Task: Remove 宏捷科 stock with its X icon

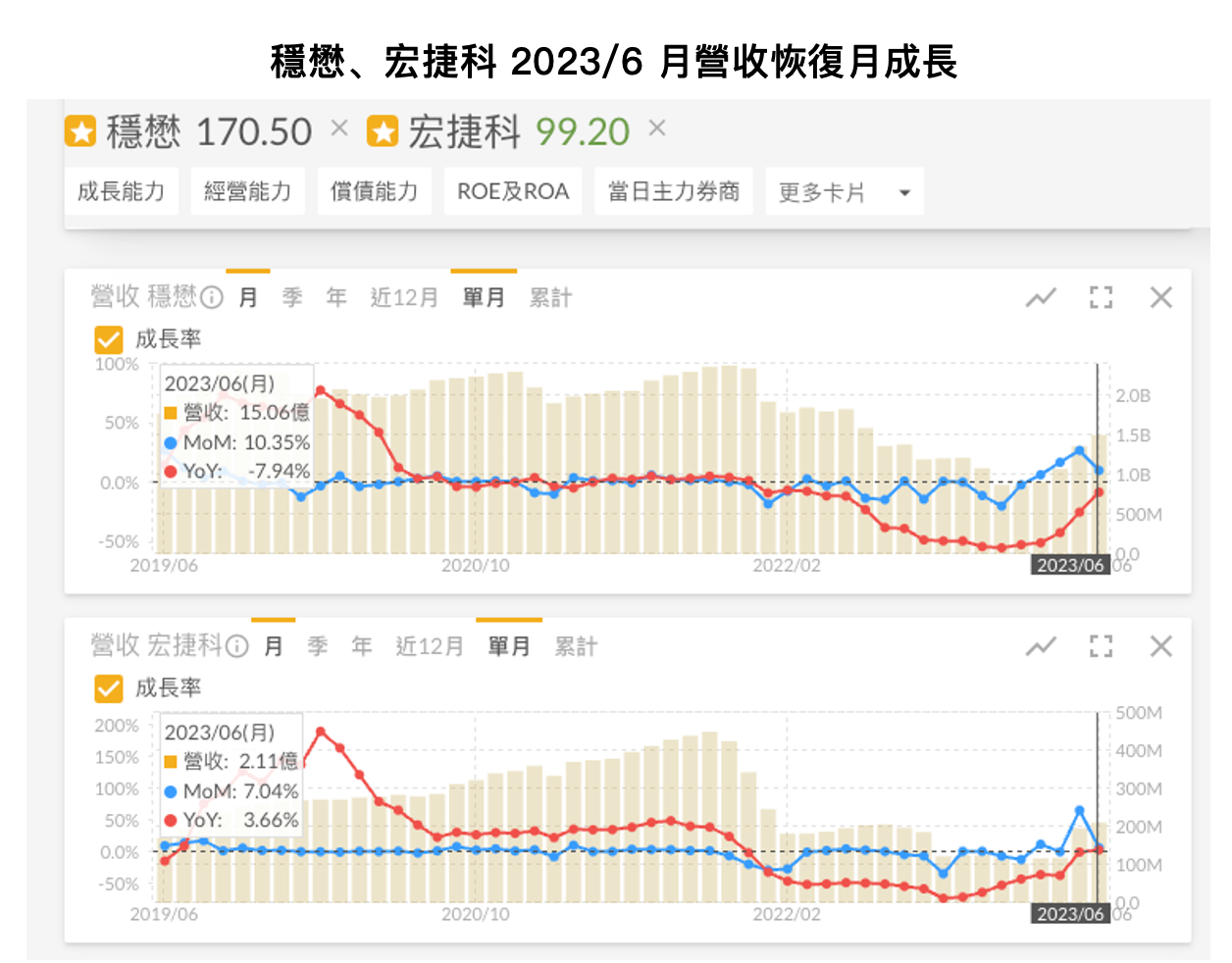Action: click(x=657, y=127)
